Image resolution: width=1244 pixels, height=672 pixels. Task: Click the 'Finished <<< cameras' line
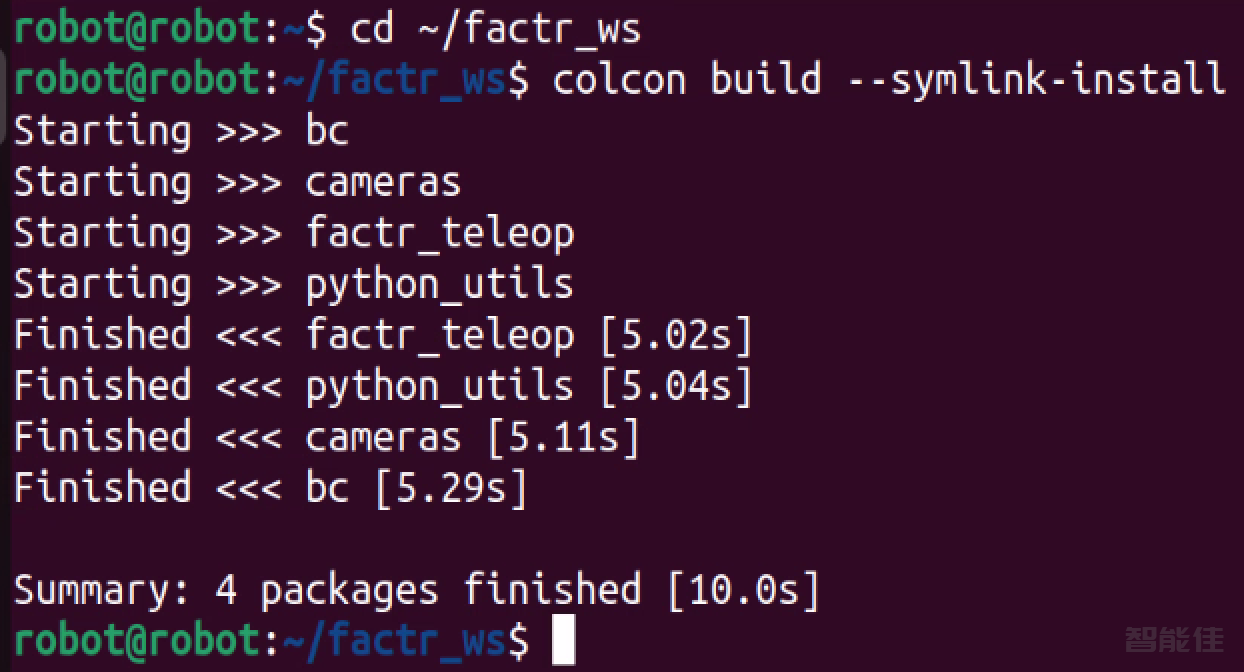pos(237,437)
